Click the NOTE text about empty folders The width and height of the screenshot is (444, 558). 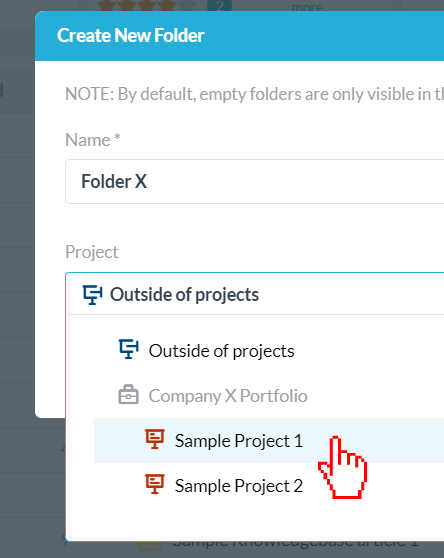255,94
